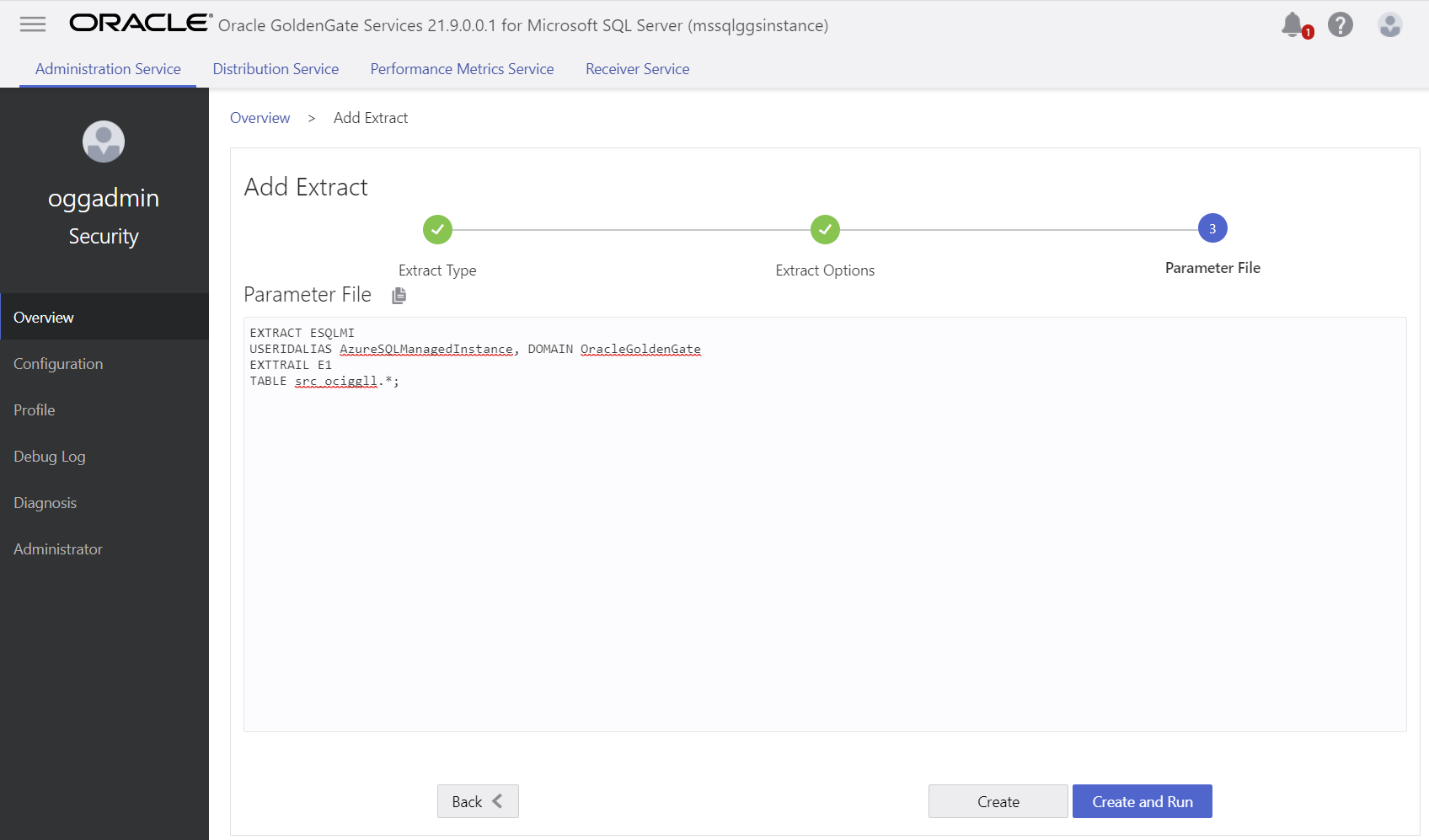Select the completed Extract Type step checkmark
This screenshot has width=1429, height=840.
pos(436,228)
